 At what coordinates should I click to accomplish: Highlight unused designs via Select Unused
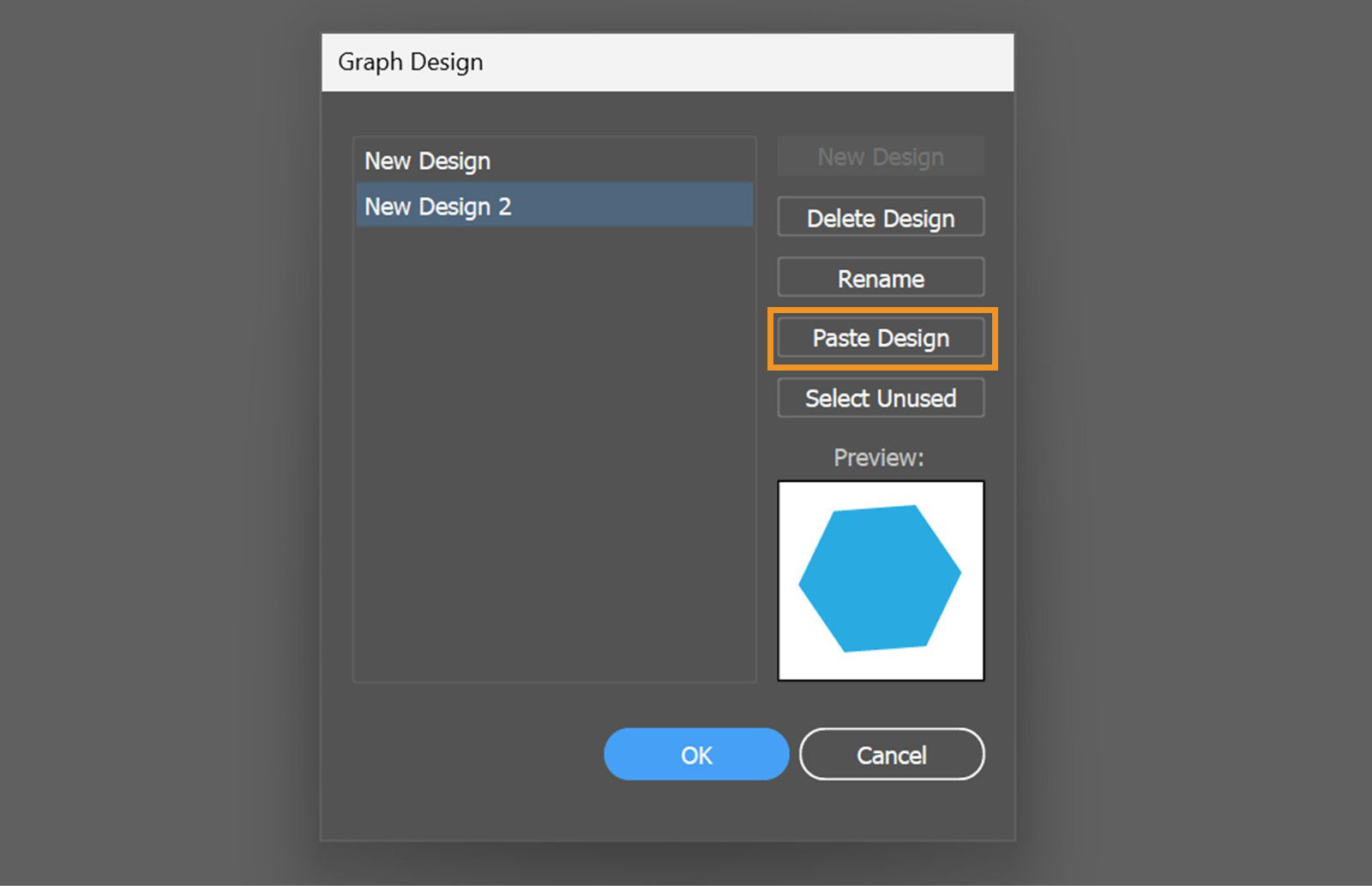coord(880,397)
